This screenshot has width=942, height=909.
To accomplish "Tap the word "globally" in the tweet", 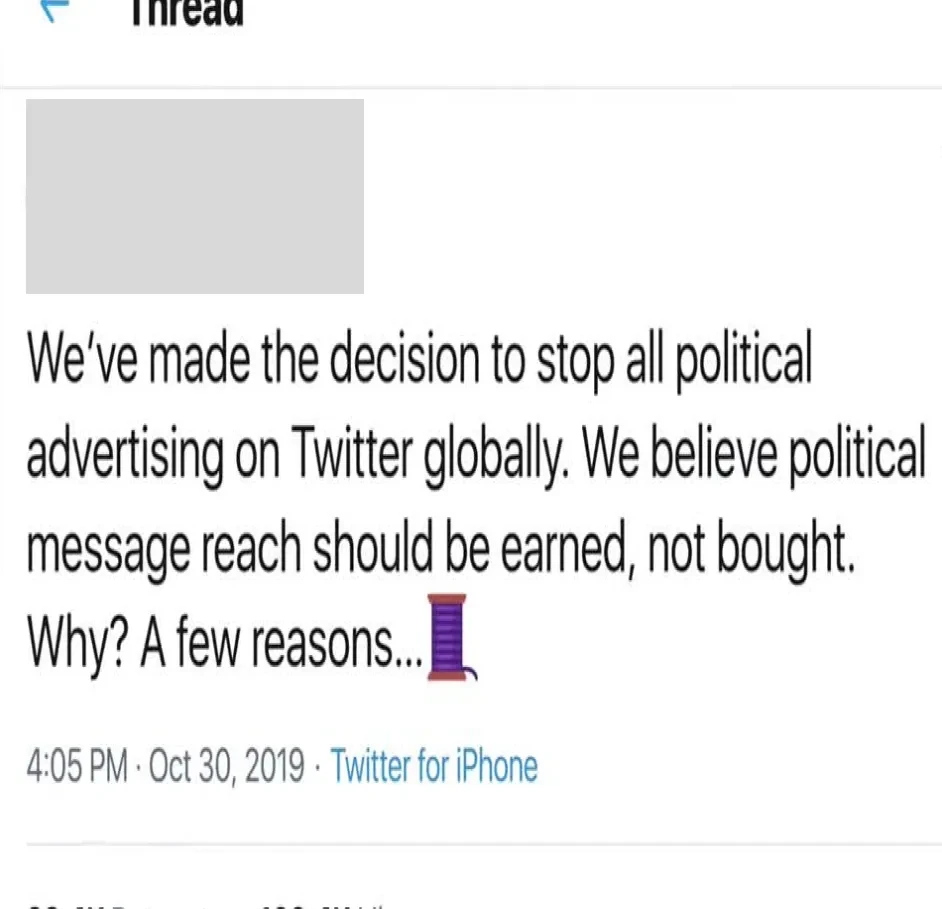I will tap(495, 455).
